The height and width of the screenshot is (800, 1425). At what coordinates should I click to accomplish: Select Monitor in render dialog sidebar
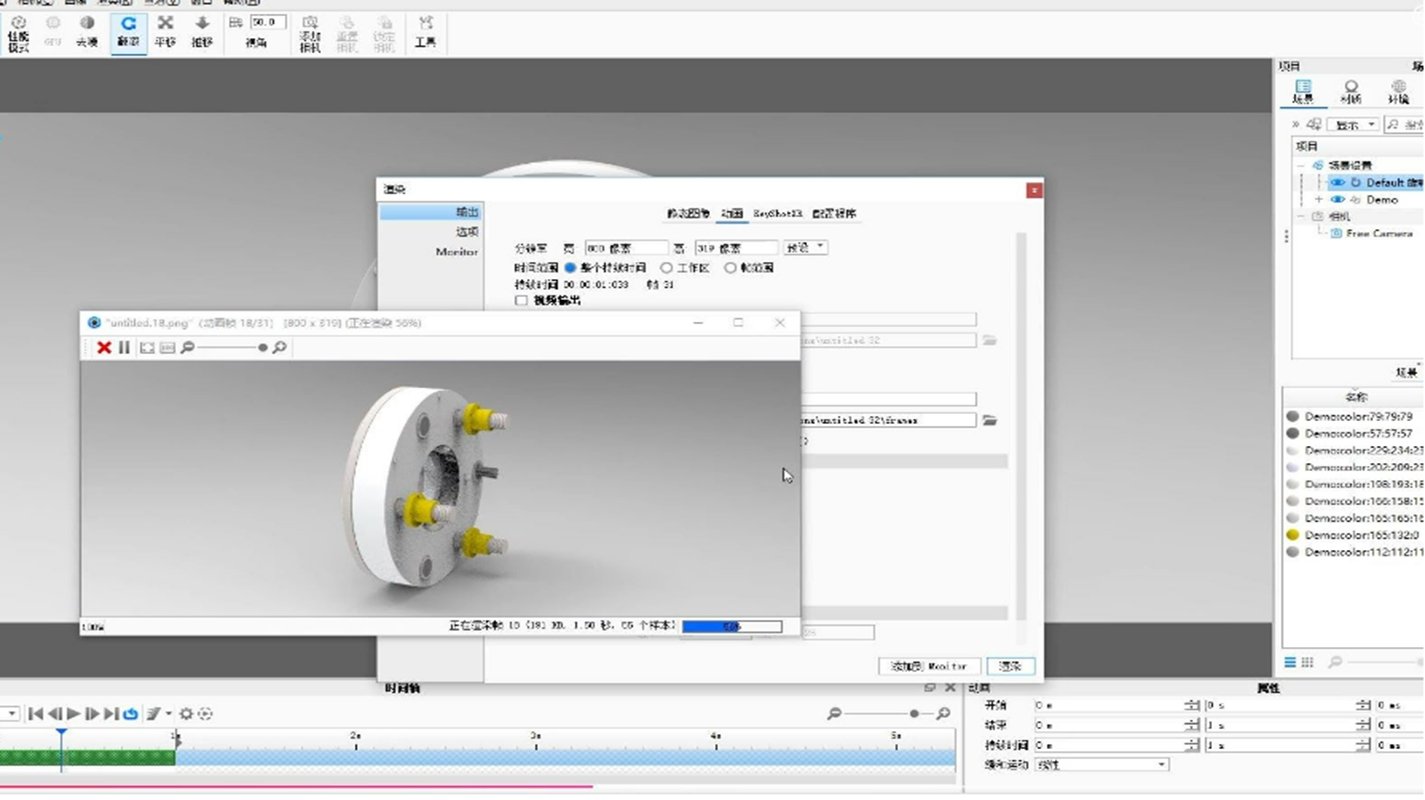(457, 252)
